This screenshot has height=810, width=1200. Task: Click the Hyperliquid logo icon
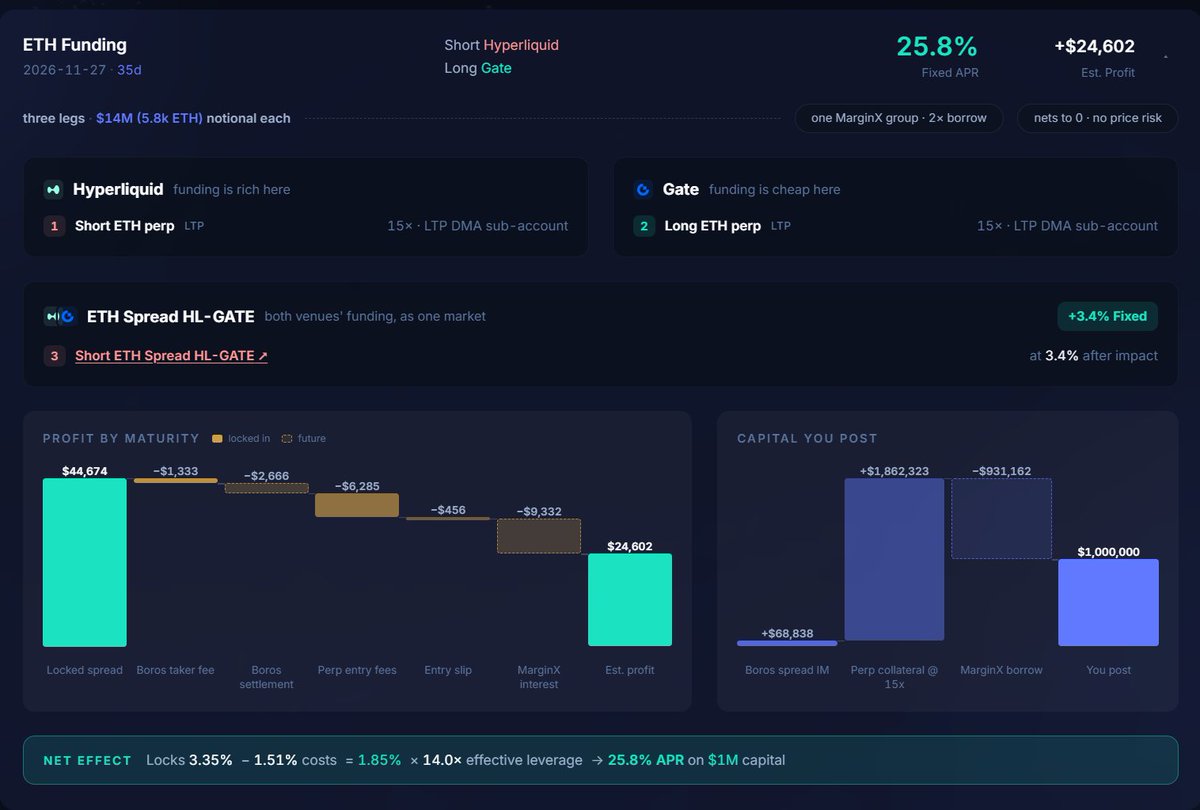pos(53,189)
